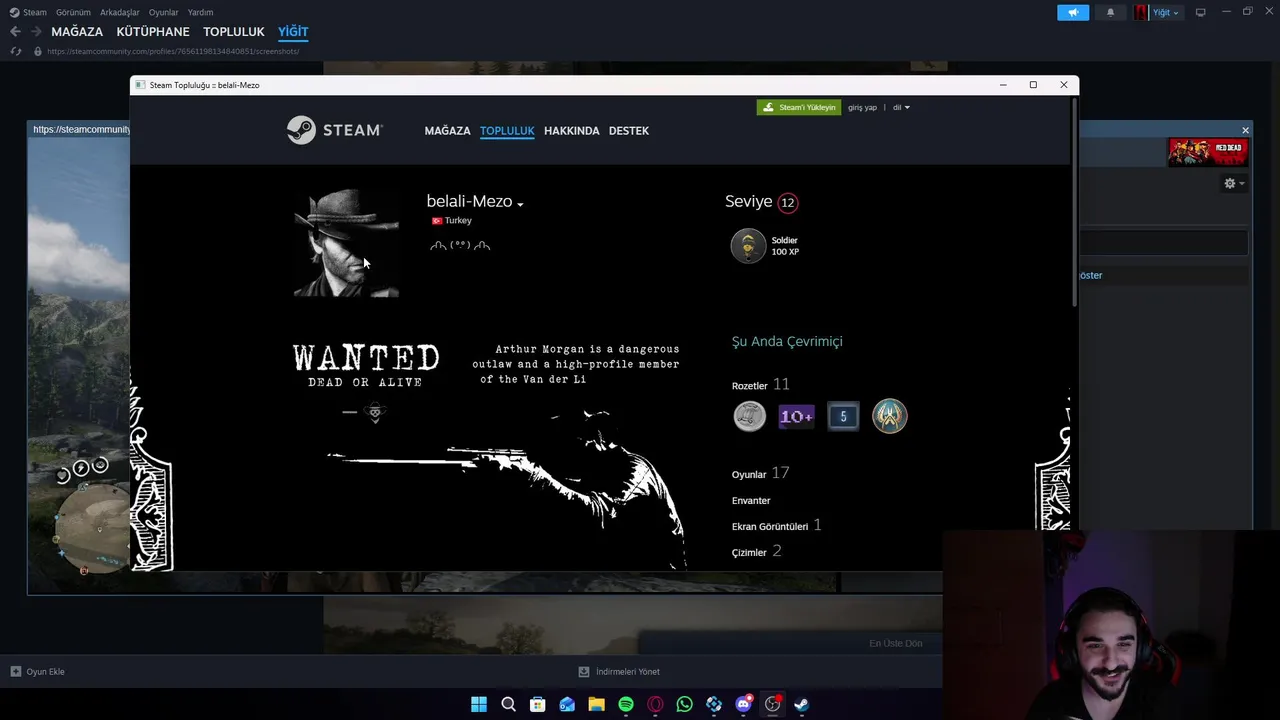1280x720 pixels.
Task: Go to KÜTÜPHANE in main navigation
Action: click(153, 32)
